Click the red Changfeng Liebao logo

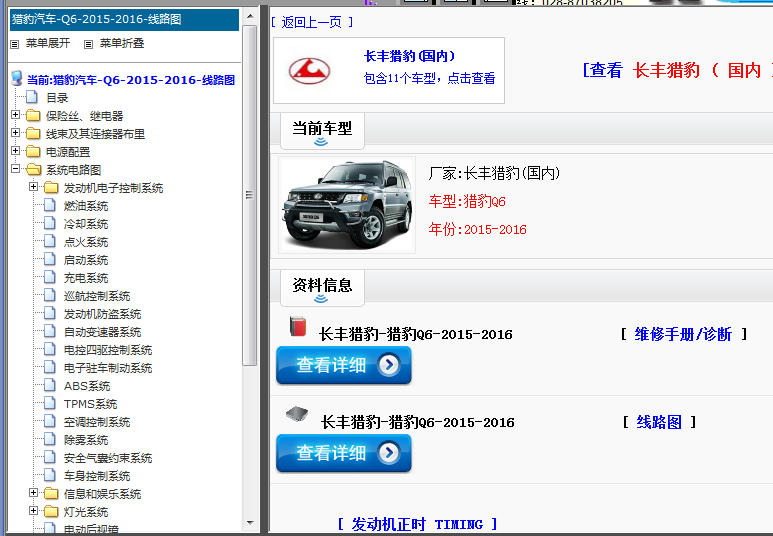click(x=309, y=71)
